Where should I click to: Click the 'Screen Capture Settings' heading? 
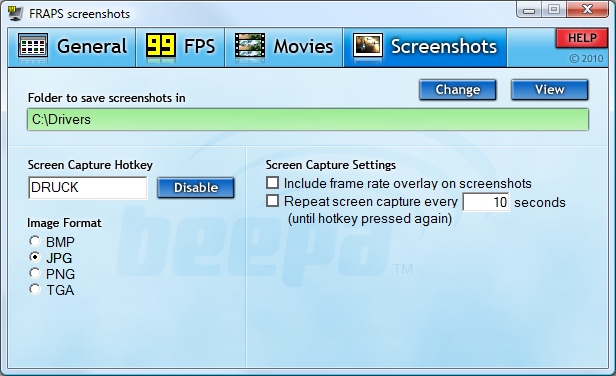point(330,165)
